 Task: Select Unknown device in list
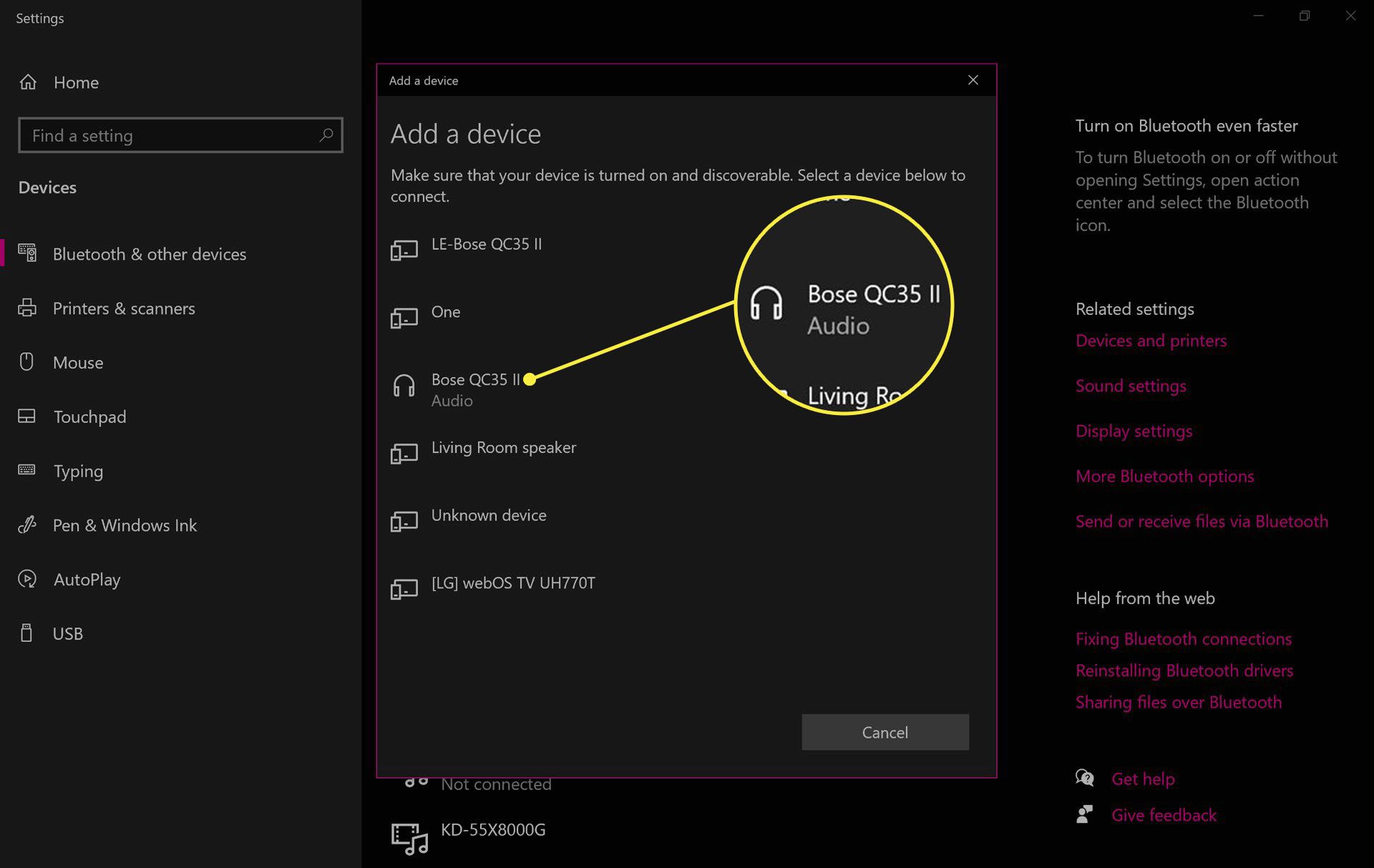pyautogui.click(x=686, y=521)
